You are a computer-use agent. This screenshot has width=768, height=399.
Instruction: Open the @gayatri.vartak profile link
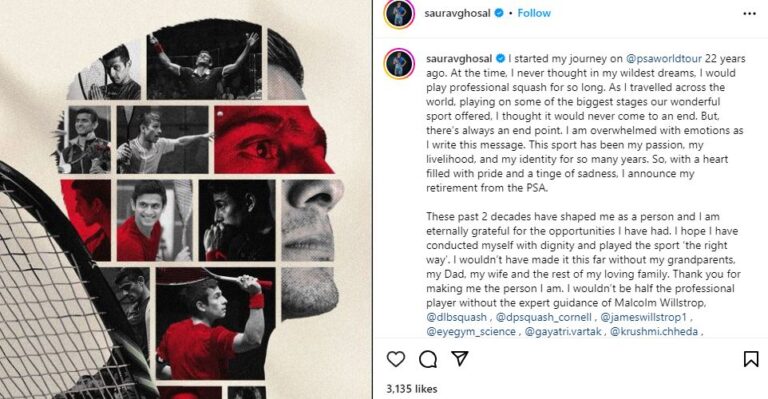click(x=563, y=331)
